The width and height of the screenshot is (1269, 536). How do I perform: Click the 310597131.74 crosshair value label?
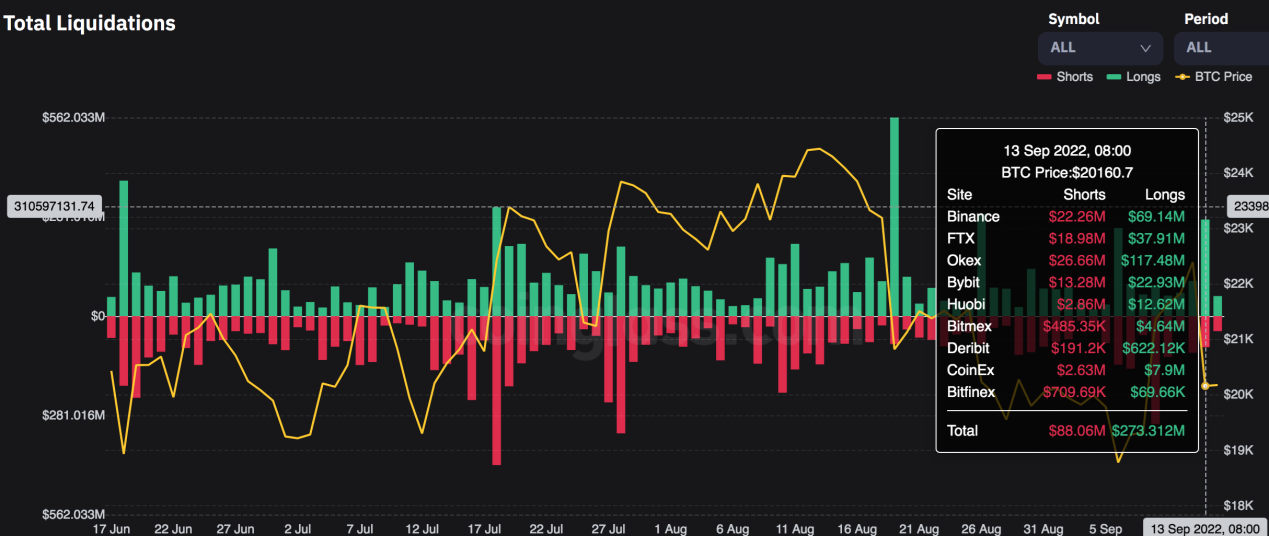55,206
